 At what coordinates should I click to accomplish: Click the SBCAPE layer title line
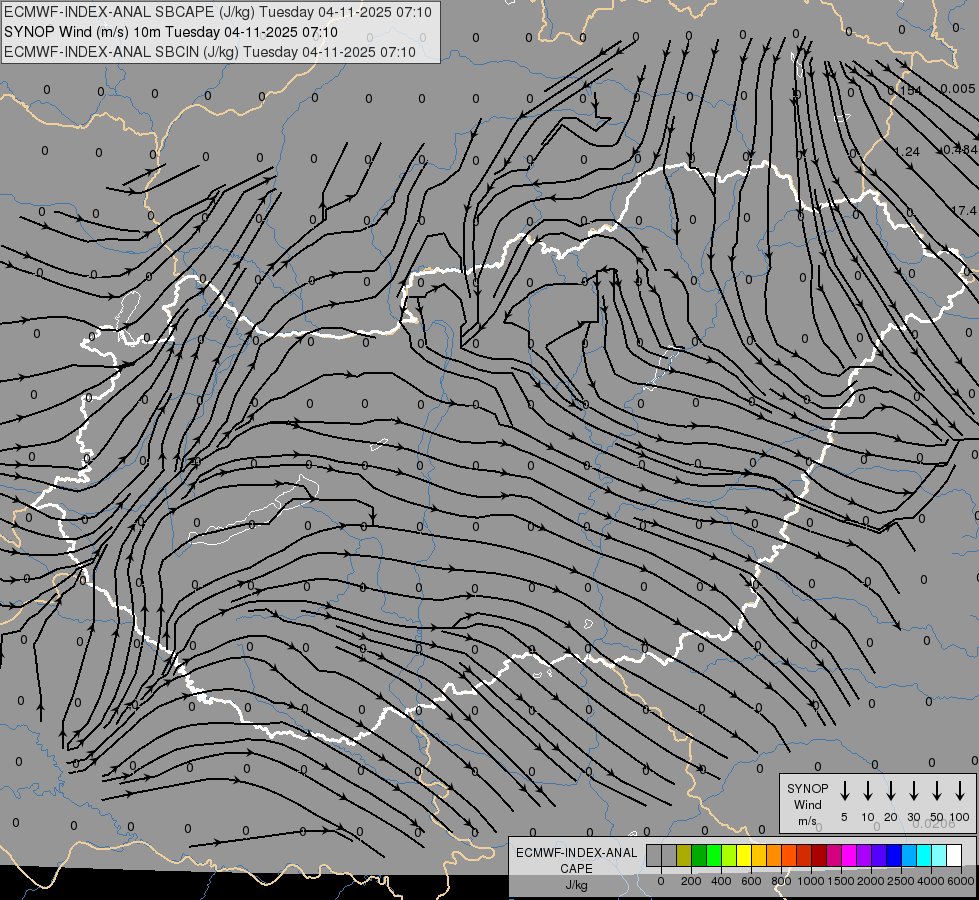(x=218, y=12)
